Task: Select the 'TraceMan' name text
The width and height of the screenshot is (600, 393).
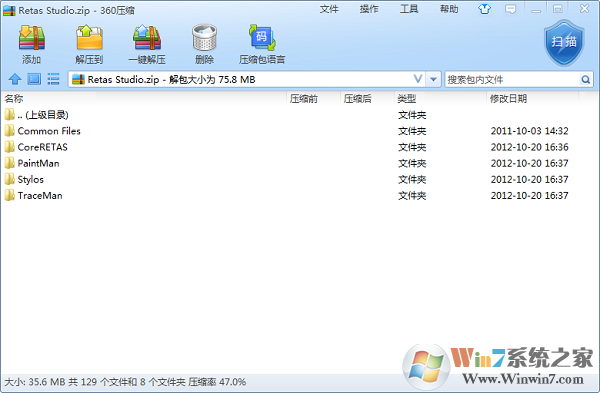Action: point(40,195)
